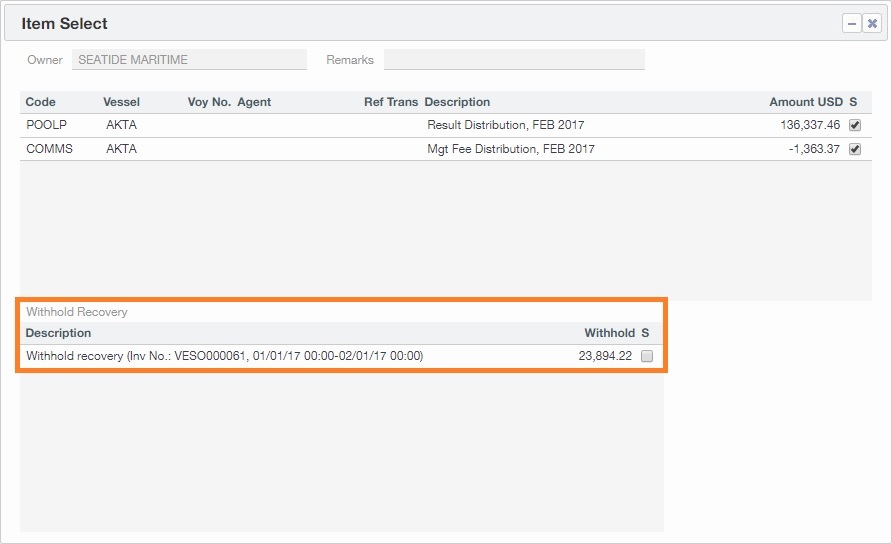Select the Withhold recovery invoice VESO000061 row
Image resolution: width=892 pixels, height=544 pixels.
click(224, 356)
